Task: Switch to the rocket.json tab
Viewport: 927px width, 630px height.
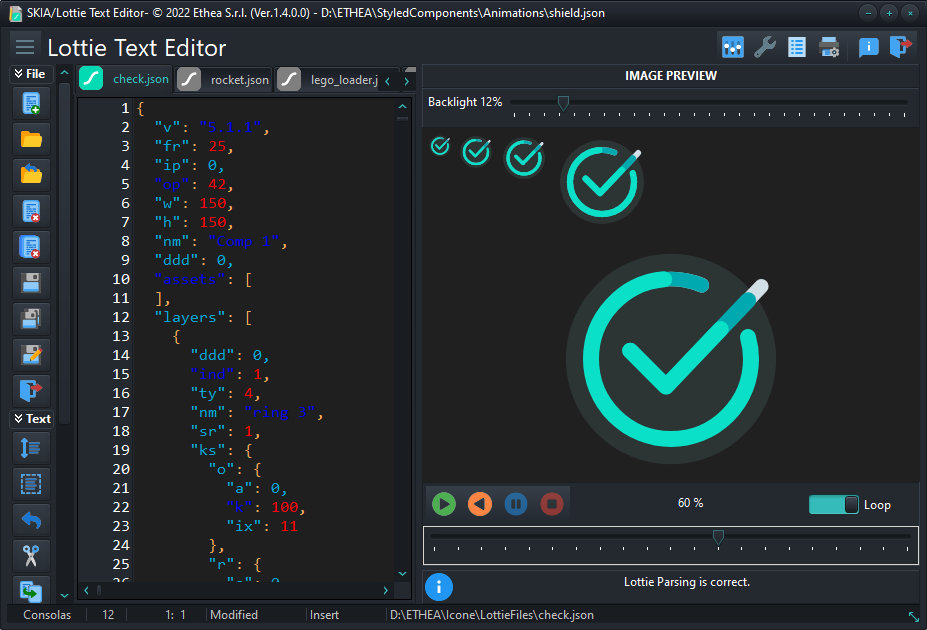Action: click(x=223, y=79)
